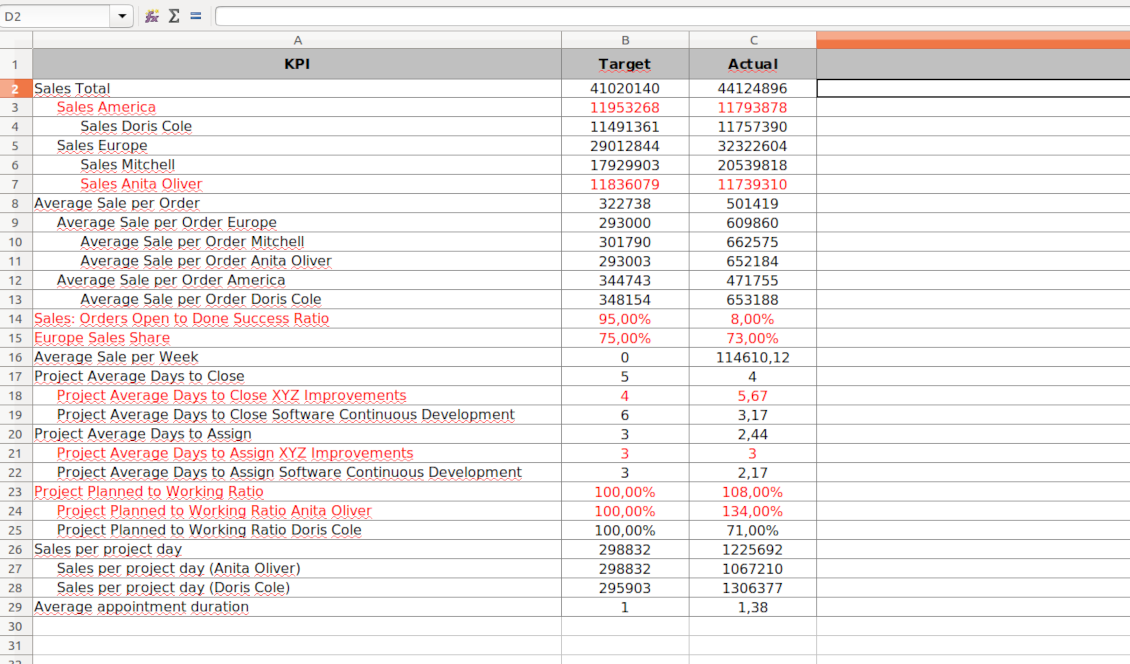Select row 14 header
This screenshot has width=1130, height=664.
16,319
